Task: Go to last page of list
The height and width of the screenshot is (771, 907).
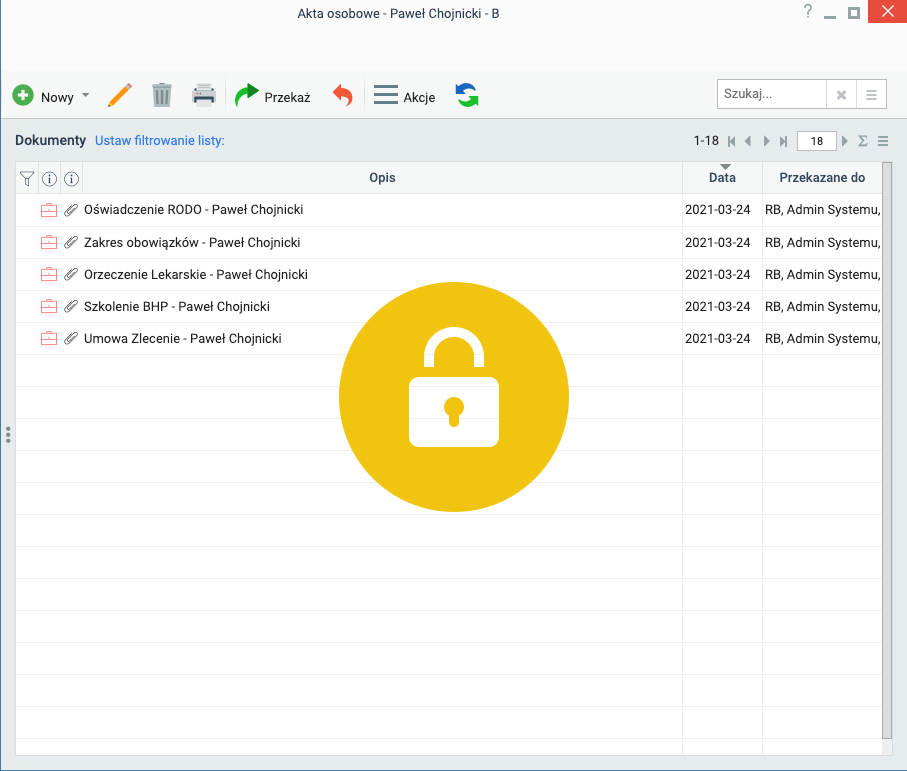Action: point(783,141)
